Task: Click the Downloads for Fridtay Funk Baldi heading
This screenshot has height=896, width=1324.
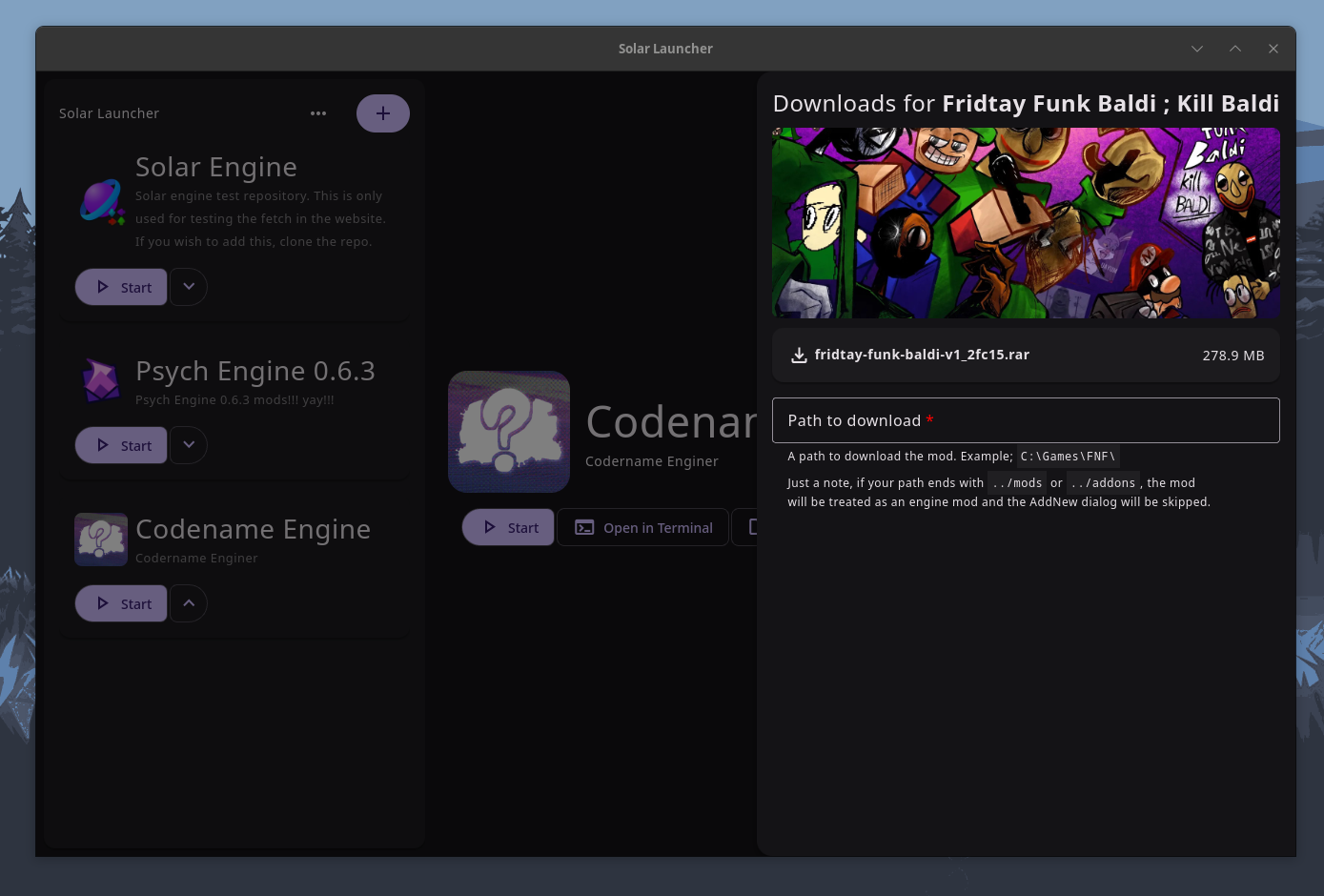Action: click(1026, 104)
